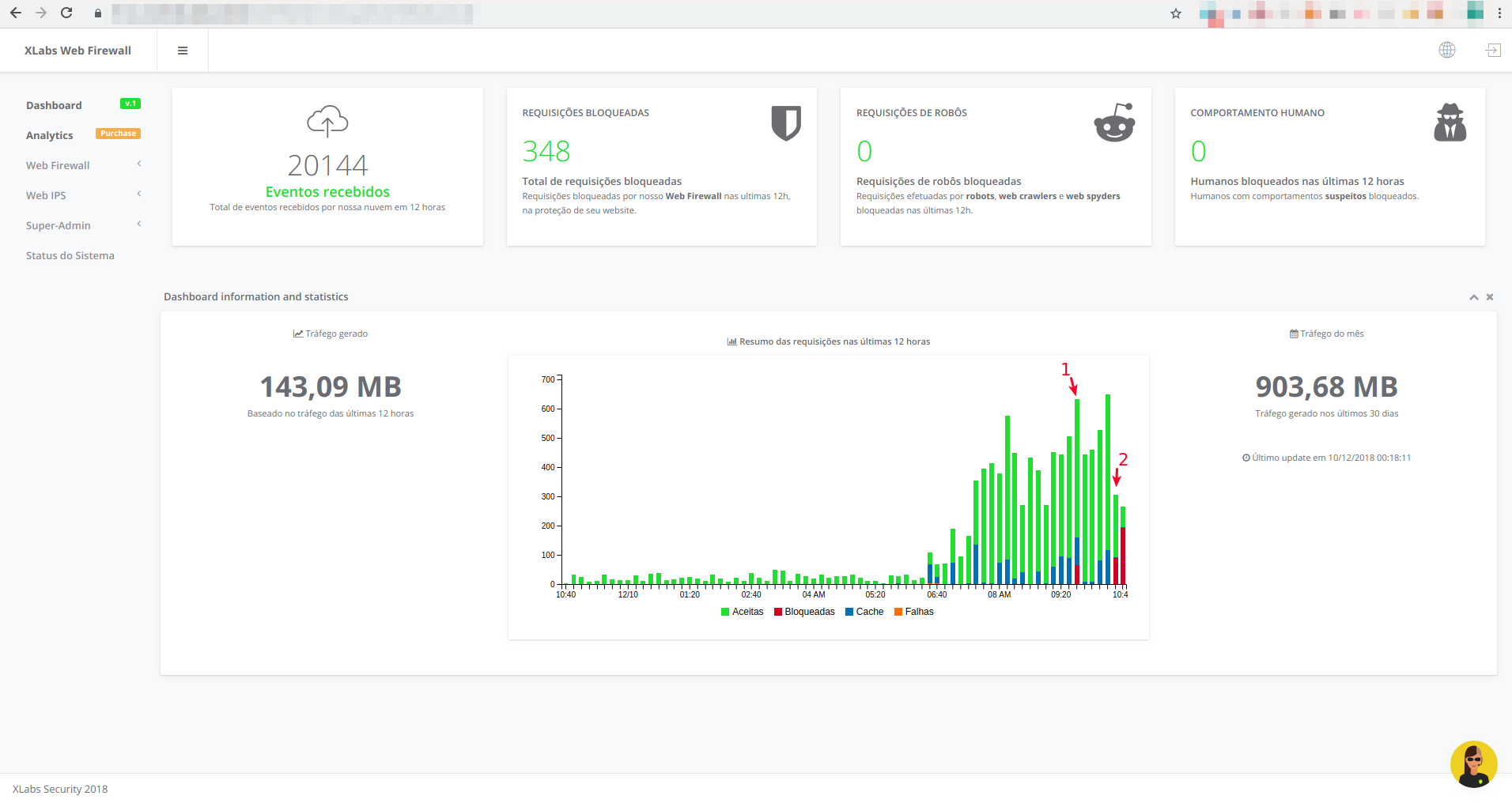Click the v.1 badge next to Dashboard
The width and height of the screenshot is (1512, 803).
pos(130,104)
